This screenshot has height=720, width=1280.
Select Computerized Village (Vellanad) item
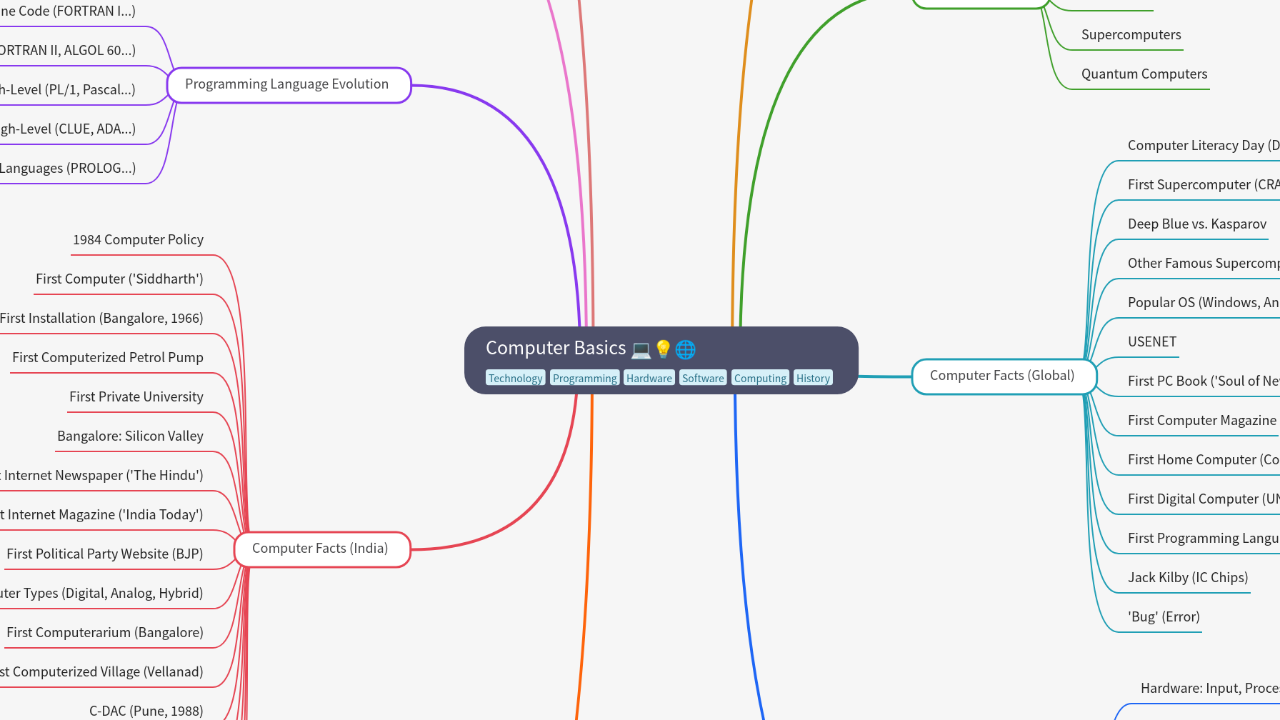pyautogui.click(x=101, y=672)
